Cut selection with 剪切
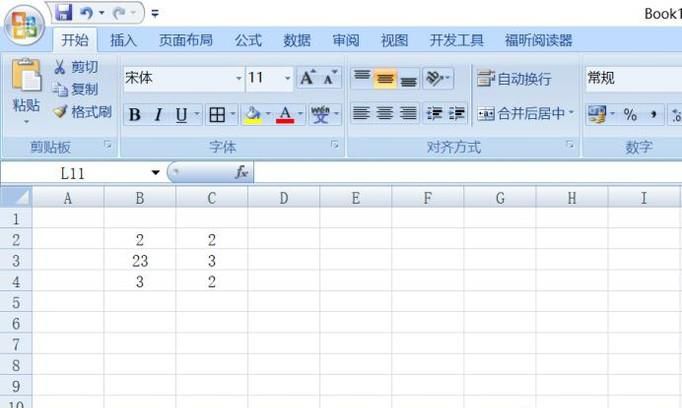Image resolution: width=682 pixels, height=408 pixels. coord(77,67)
